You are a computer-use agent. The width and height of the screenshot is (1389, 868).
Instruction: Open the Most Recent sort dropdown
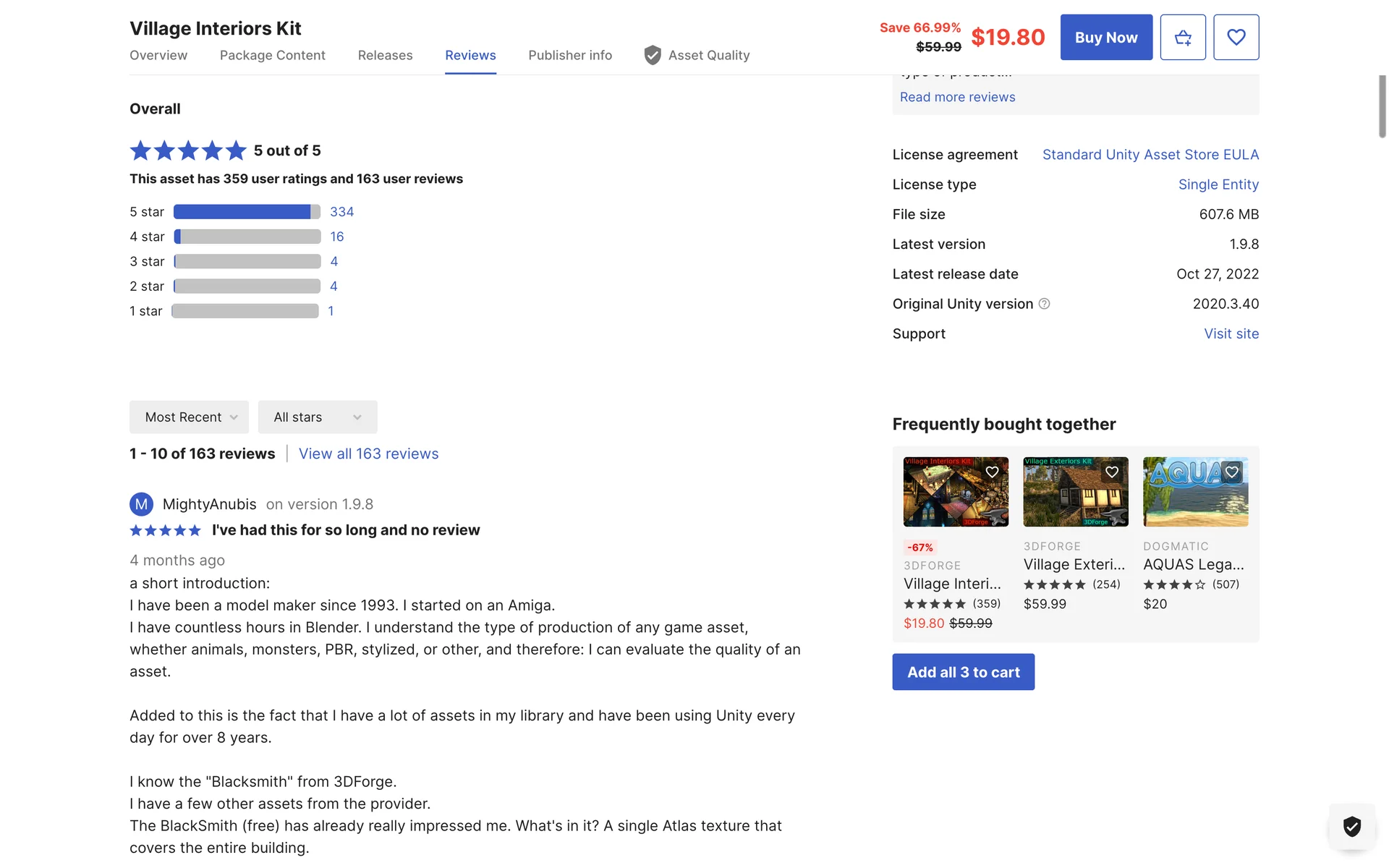click(189, 417)
